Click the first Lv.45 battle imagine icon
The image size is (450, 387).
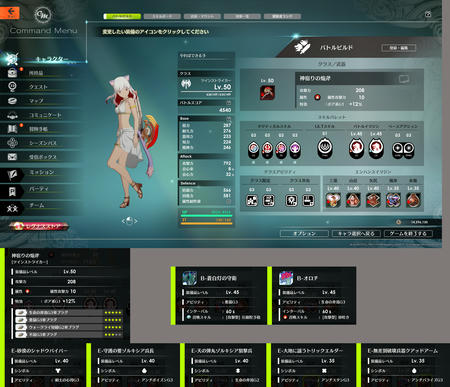click(x=356, y=148)
